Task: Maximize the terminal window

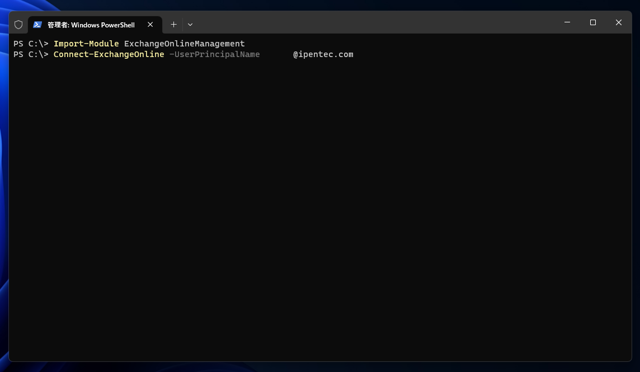Action: 593,22
